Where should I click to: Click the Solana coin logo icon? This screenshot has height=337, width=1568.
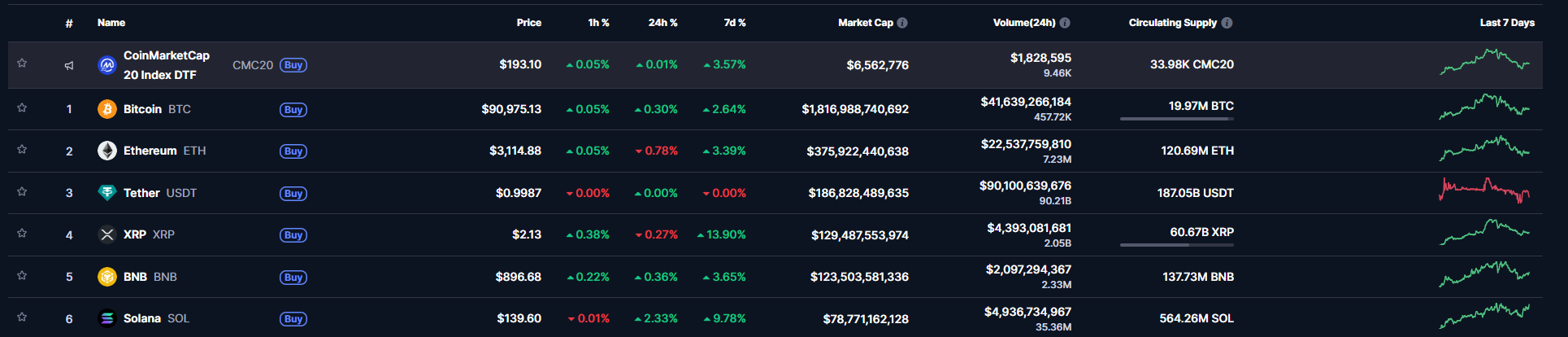(x=106, y=318)
